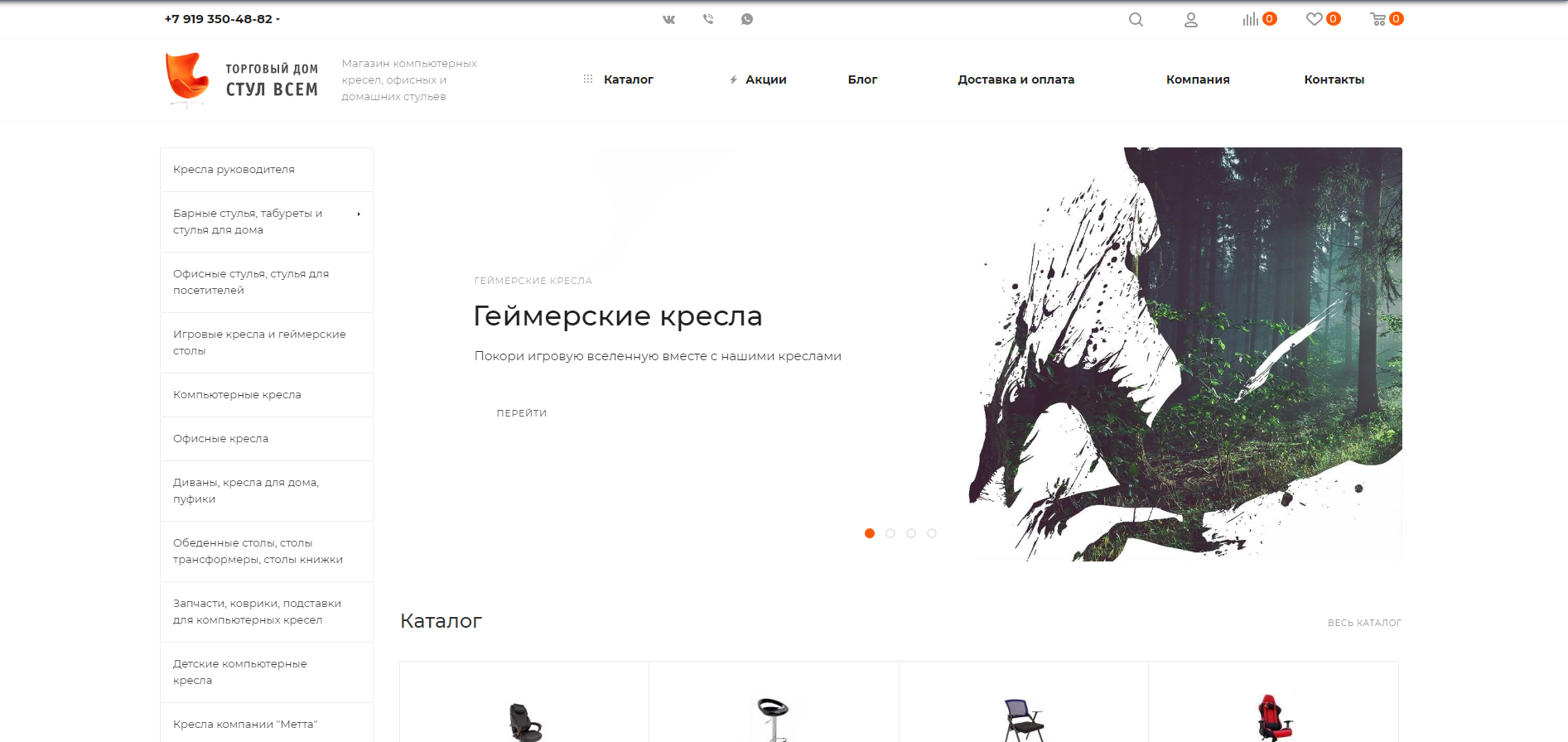
Task: Open the folding office chair thumbnail
Action: click(x=1024, y=719)
